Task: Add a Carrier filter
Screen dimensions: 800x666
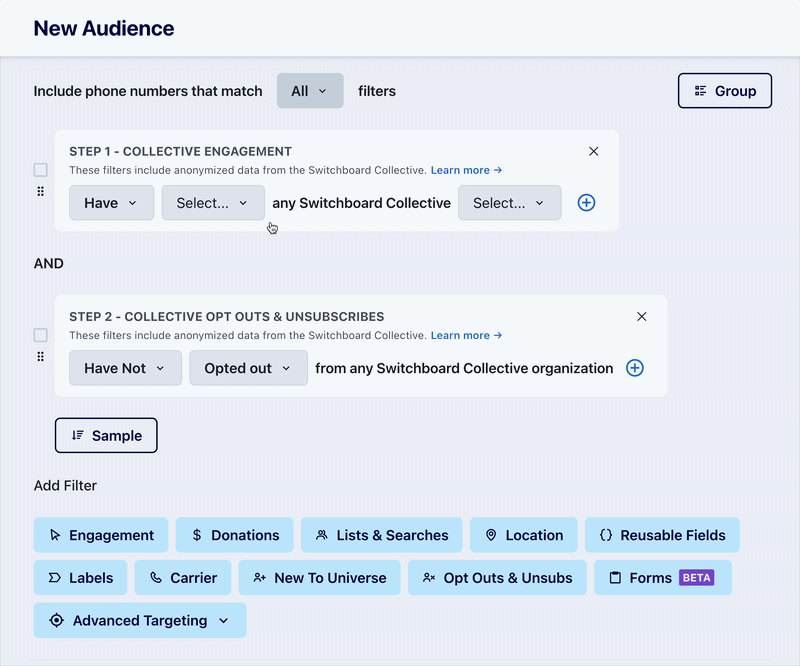Action: 183,578
